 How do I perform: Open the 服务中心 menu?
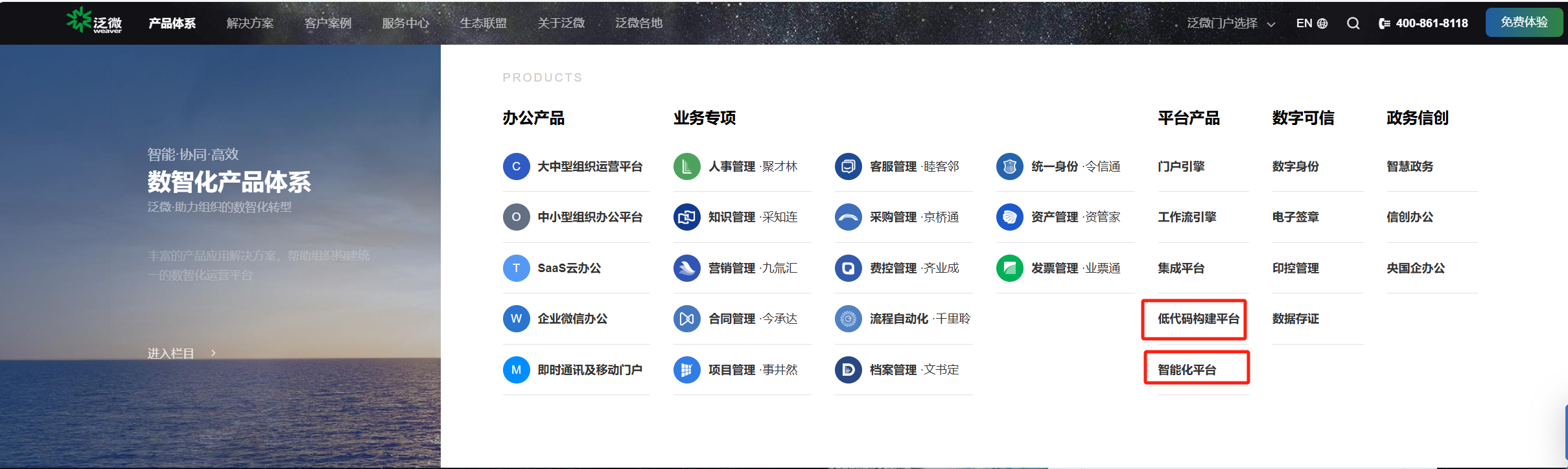[x=405, y=23]
